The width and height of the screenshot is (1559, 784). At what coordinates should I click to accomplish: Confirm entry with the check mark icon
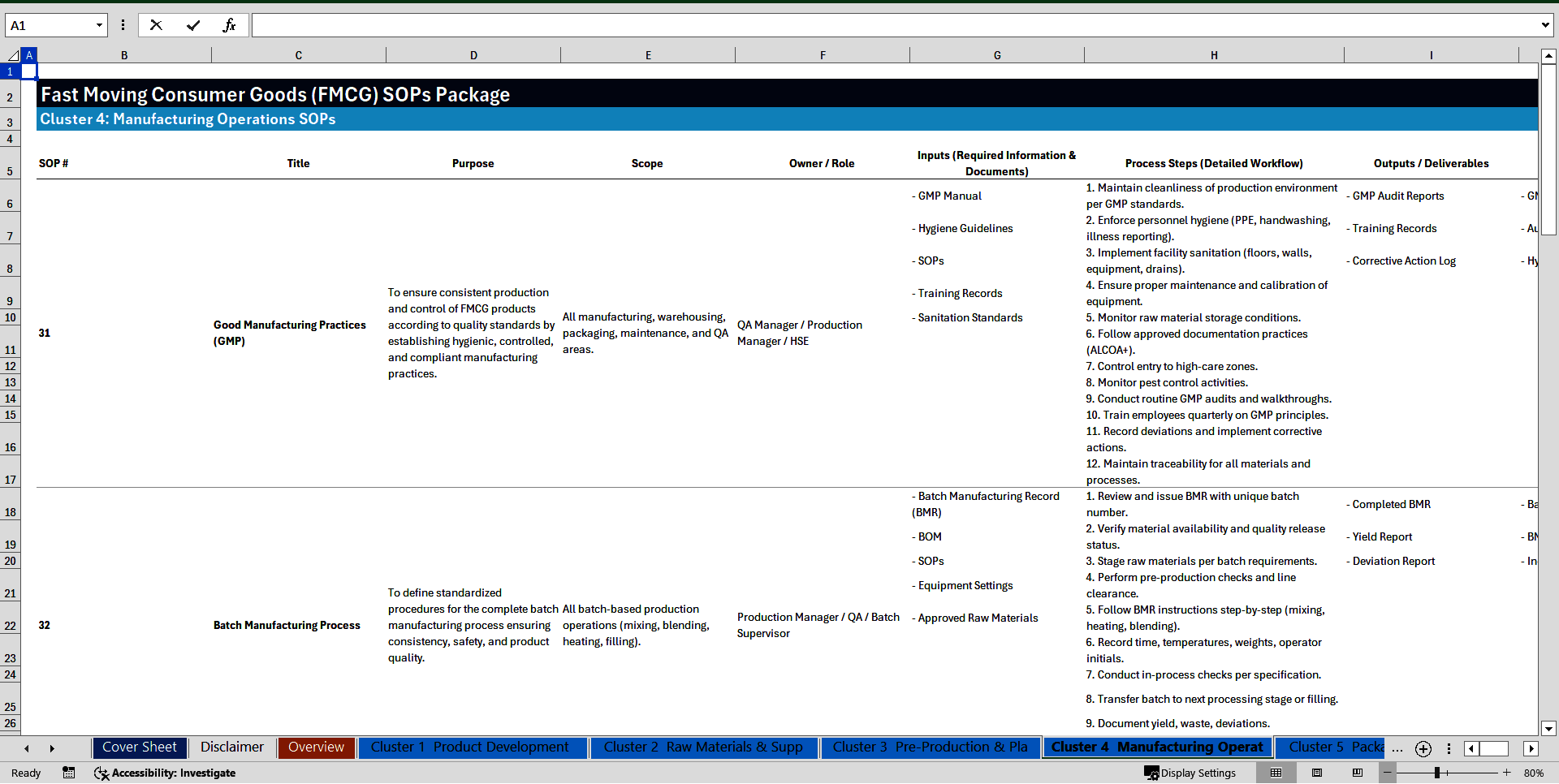[193, 25]
